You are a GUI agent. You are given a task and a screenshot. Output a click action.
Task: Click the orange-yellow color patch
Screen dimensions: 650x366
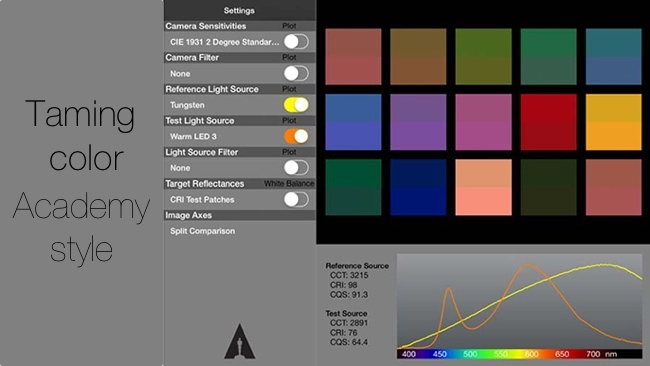point(614,122)
